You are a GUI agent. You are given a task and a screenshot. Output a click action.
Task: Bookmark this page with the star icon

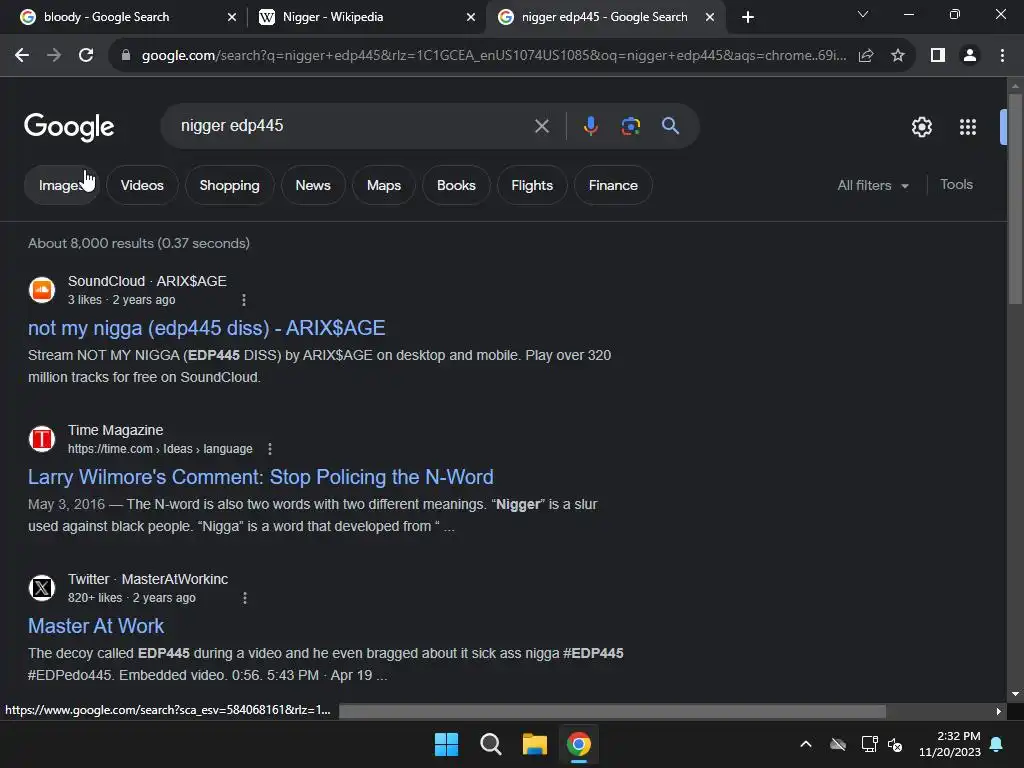(x=898, y=56)
